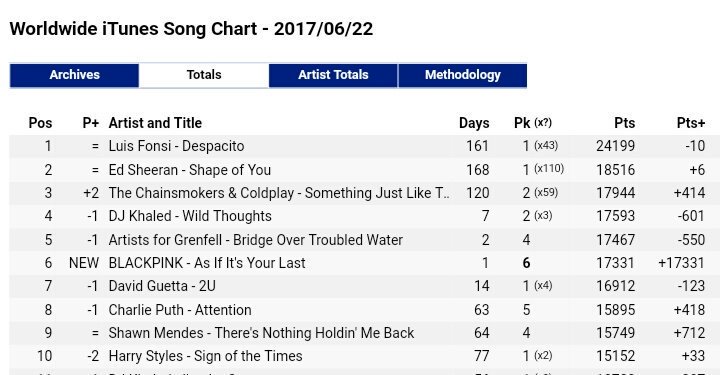
Task: Open the Archives tab
Action: click(x=74, y=75)
